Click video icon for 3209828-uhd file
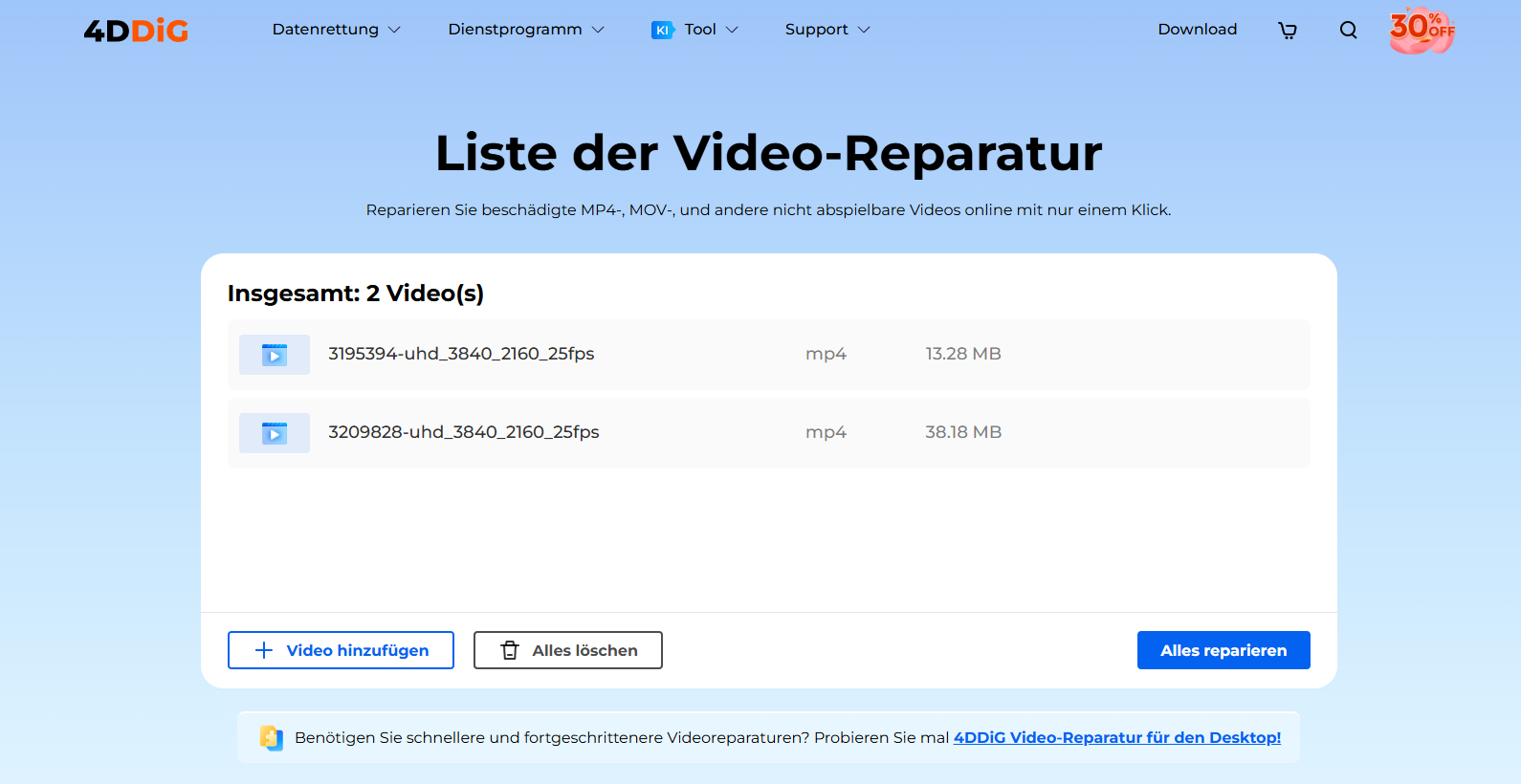Image resolution: width=1521 pixels, height=784 pixels. (275, 433)
